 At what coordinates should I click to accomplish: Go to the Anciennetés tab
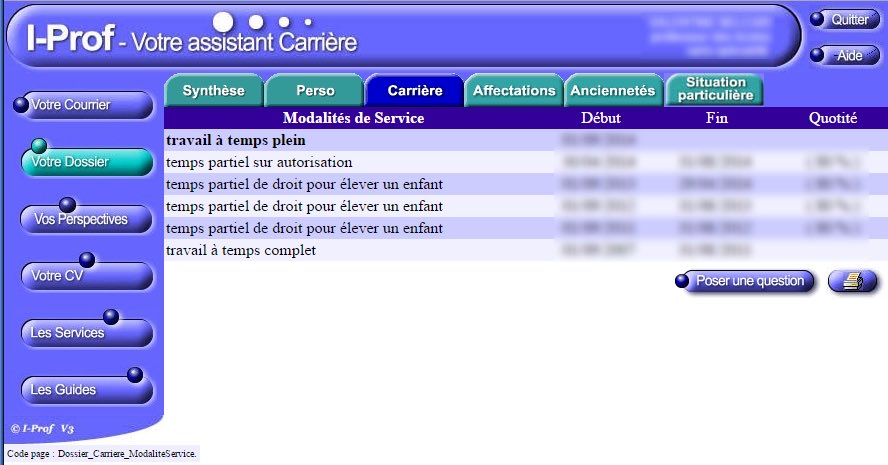click(613, 91)
